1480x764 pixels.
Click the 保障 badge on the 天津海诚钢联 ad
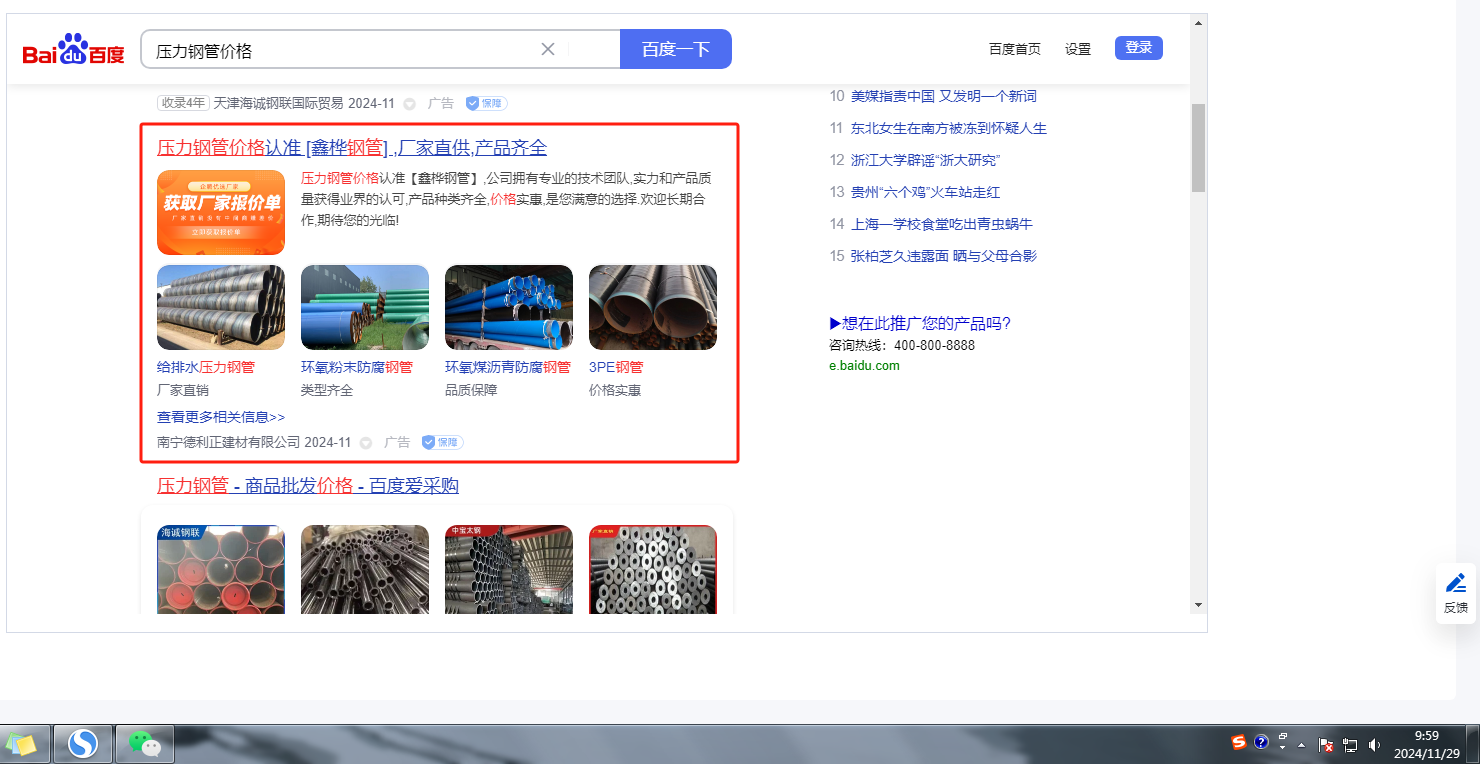point(486,103)
